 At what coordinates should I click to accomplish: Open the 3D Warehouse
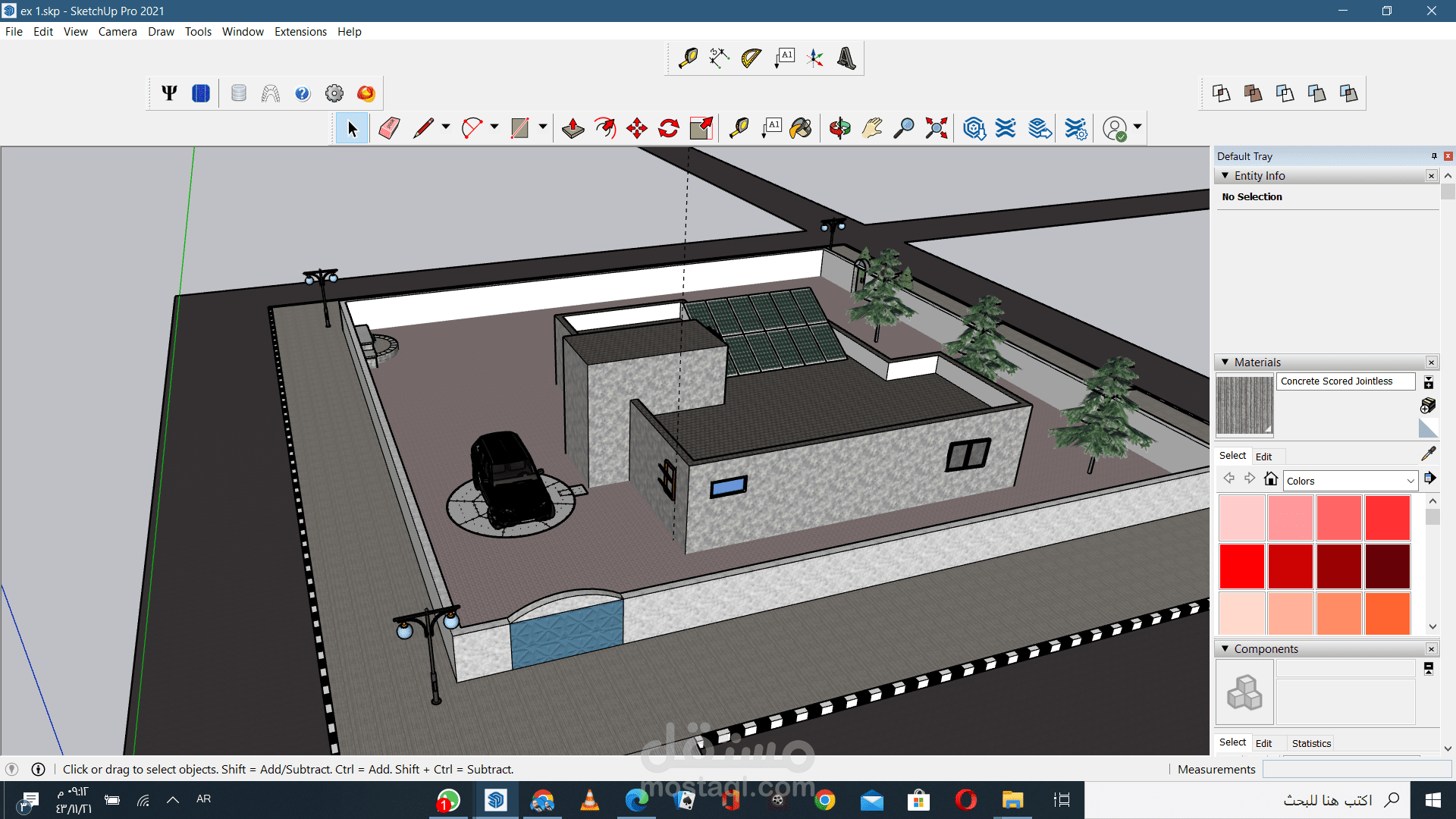pyautogui.click(x=974, y=128)
